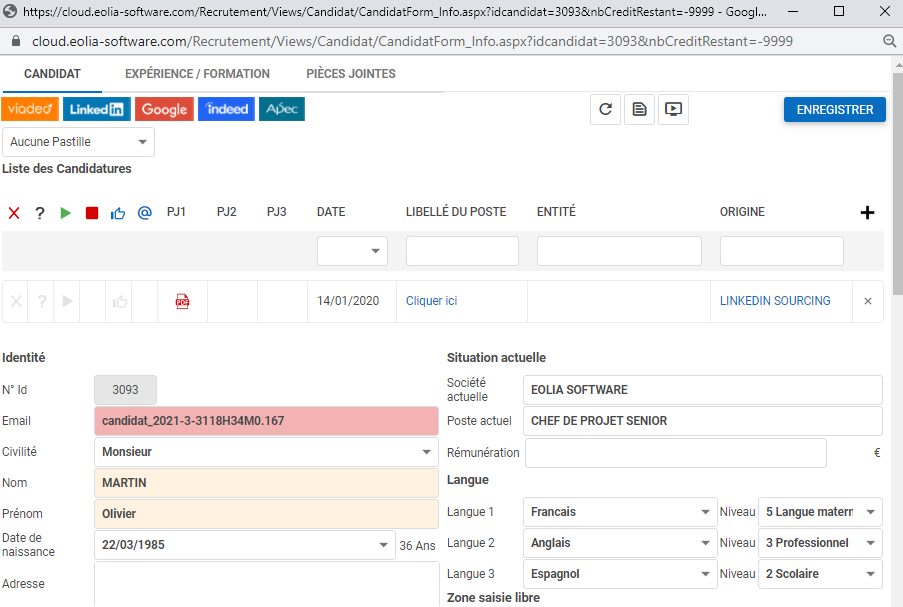
Task: Remove the candidature row with X
Action: (867, 301)
